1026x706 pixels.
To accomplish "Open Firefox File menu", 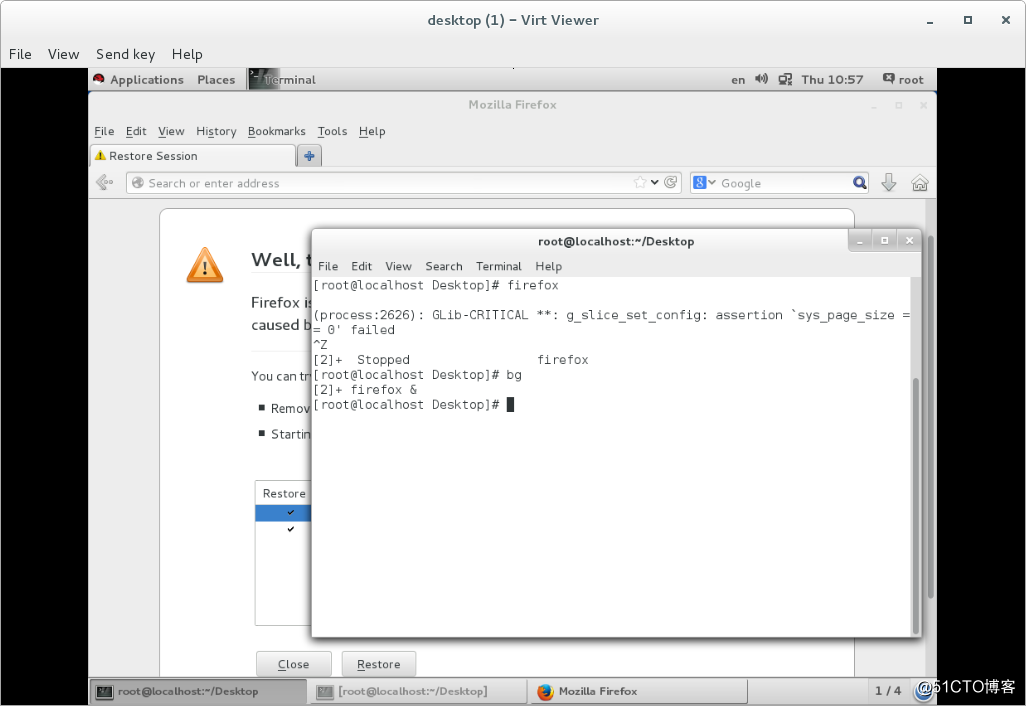I will pyautogui.click(x=104, y=132).
